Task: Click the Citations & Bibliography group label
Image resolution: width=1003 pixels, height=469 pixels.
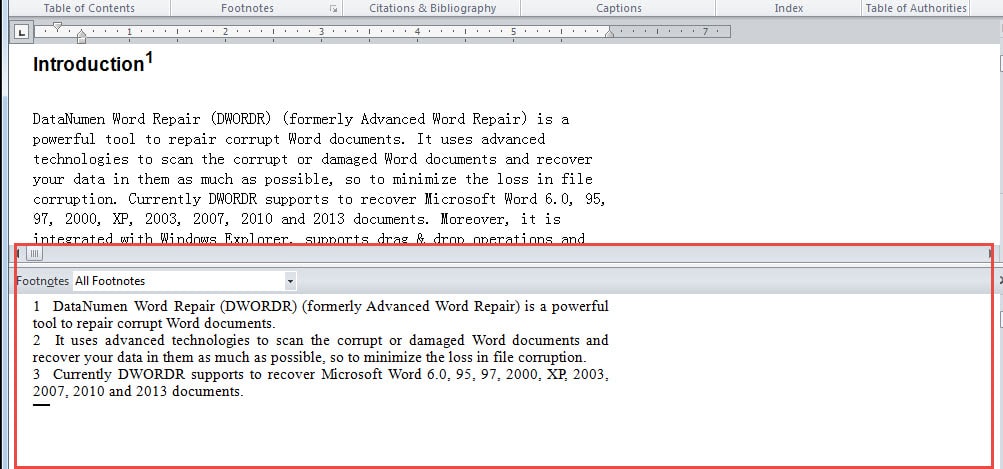Action: 432,8
